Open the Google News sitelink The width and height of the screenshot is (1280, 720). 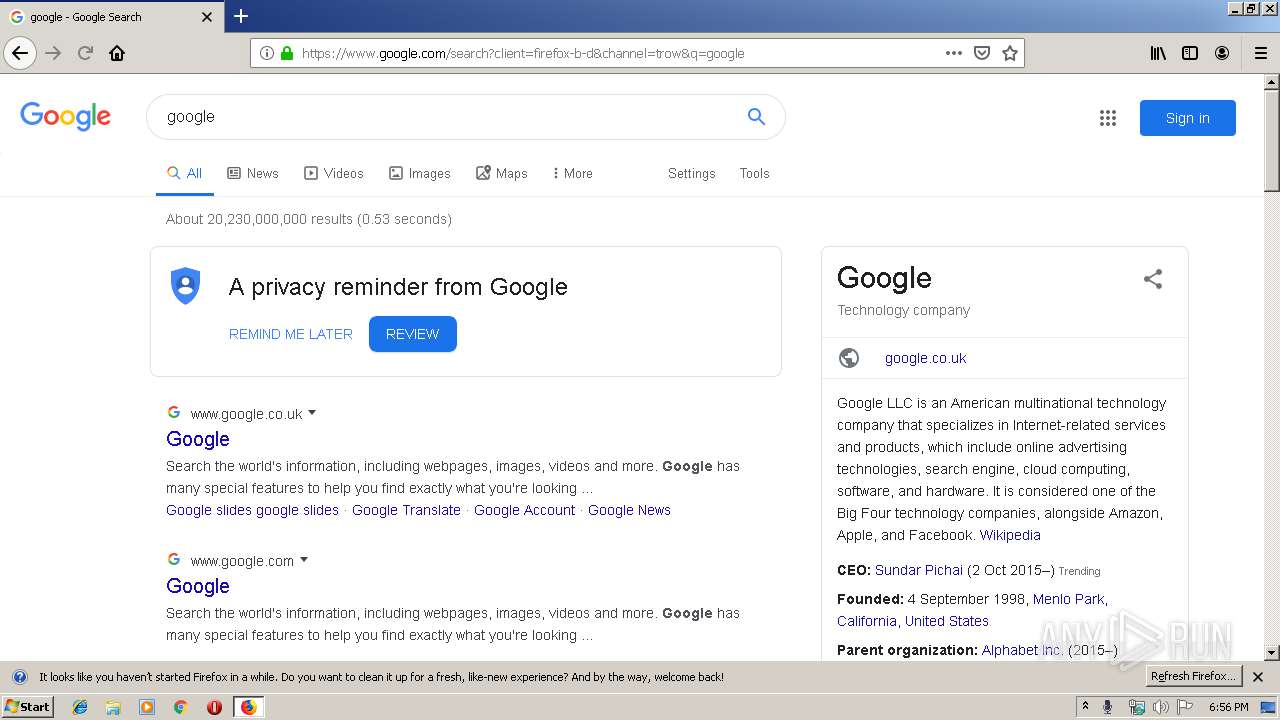pyautogui.click(x=629, y=510)
